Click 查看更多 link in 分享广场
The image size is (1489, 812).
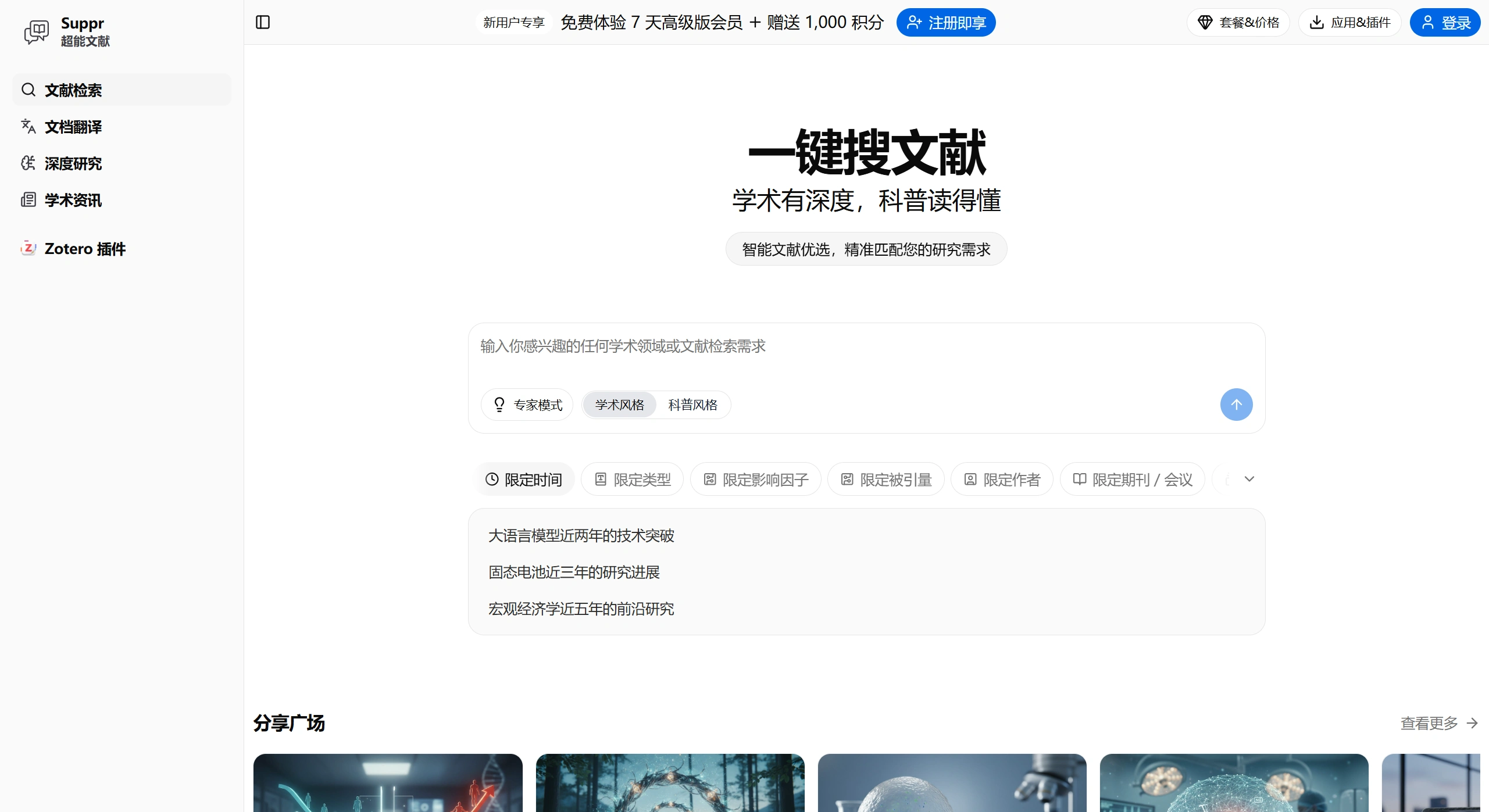pyautogui.click(x=1439, y=723)
